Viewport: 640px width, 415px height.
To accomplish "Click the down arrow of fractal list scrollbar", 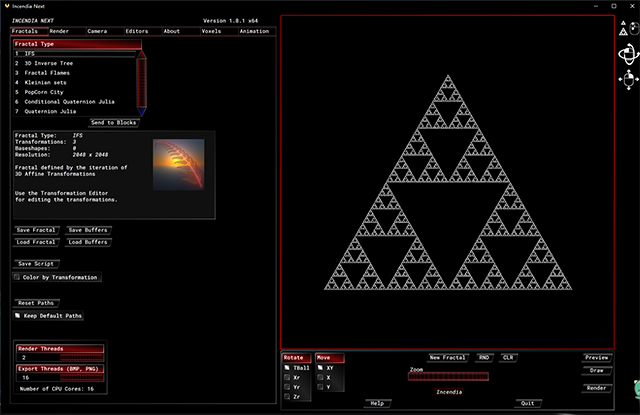I will [140, 112].
